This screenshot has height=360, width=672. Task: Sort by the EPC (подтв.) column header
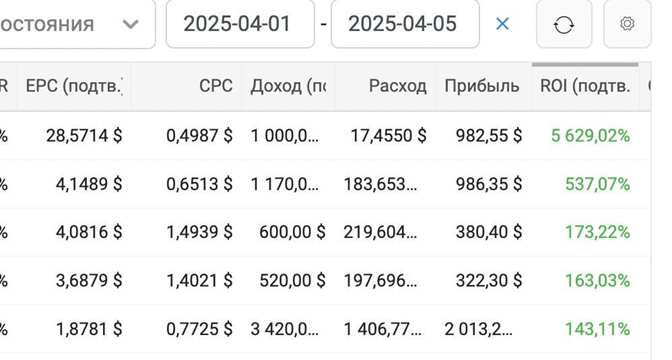(x=74, y=86)
